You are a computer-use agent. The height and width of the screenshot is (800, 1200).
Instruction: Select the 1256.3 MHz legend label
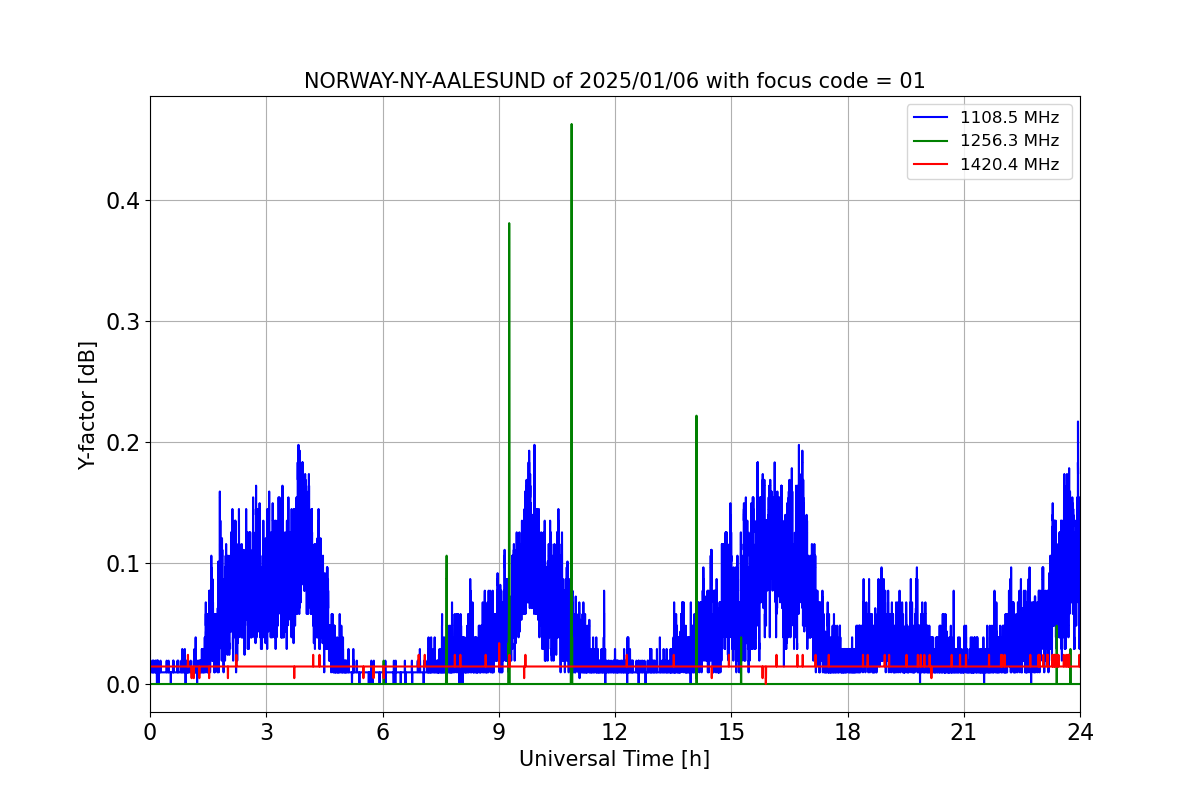[1009, 141]
